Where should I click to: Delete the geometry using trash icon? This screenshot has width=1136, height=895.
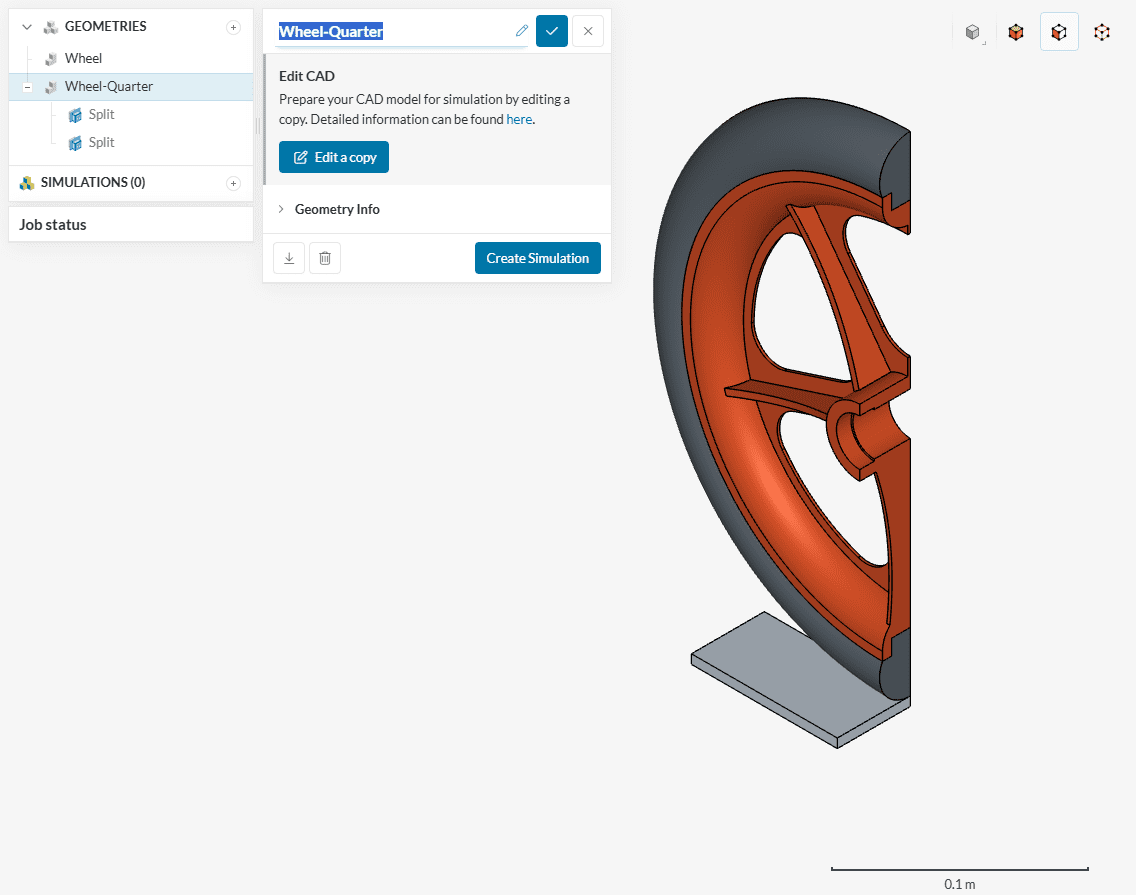click(x=325, y=258)
